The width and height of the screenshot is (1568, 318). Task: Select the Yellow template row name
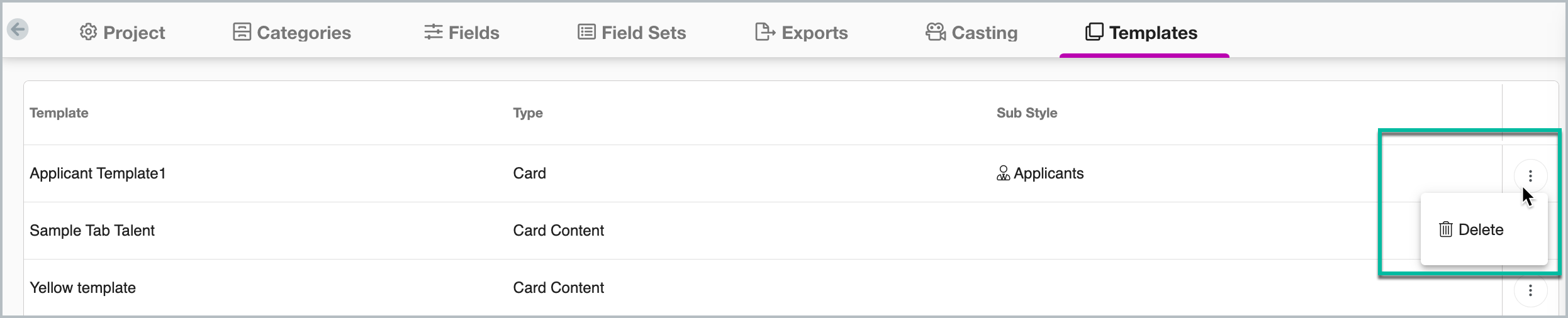point(82,288)
